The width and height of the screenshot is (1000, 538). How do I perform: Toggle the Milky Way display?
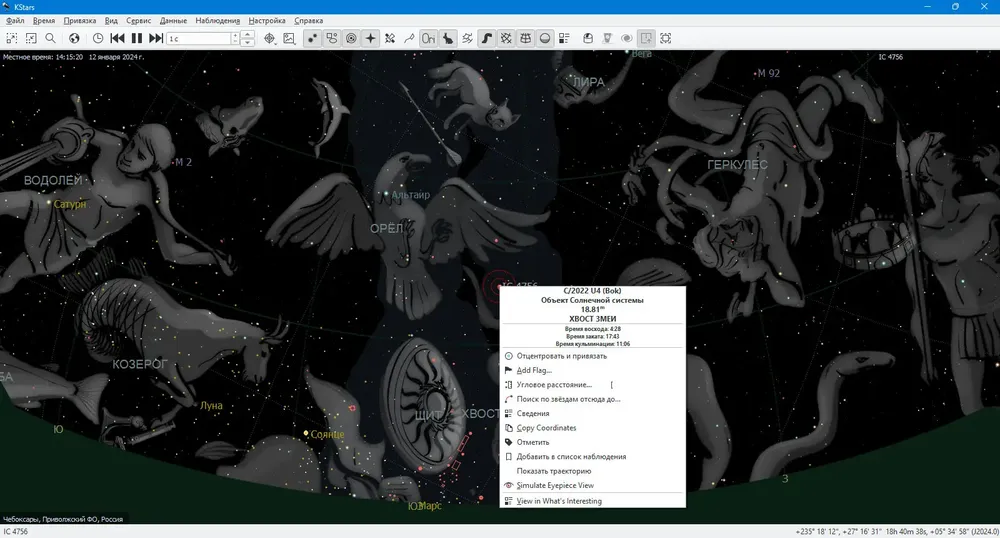point(487,38)
